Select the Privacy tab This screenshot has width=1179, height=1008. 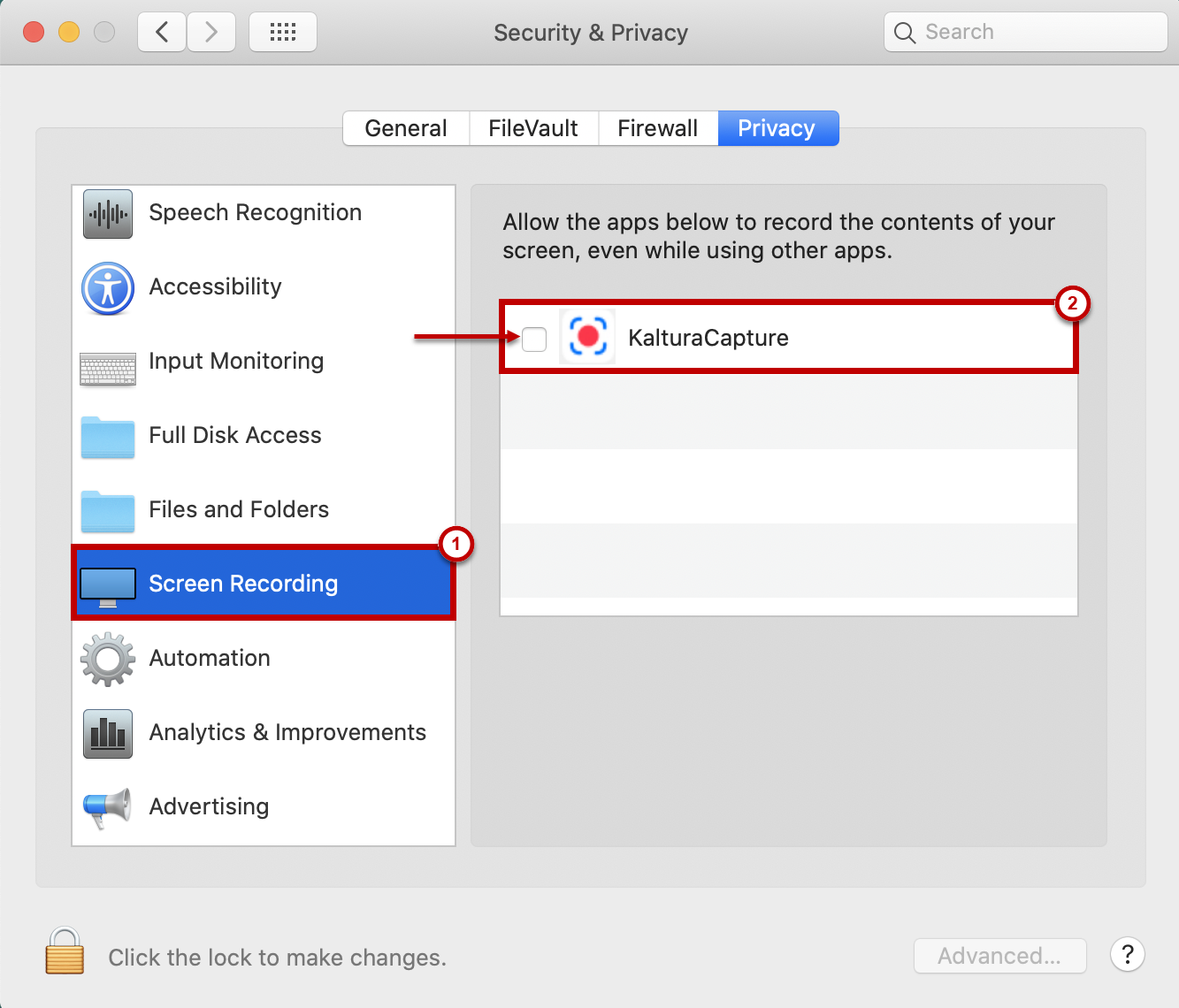point(777,128)
